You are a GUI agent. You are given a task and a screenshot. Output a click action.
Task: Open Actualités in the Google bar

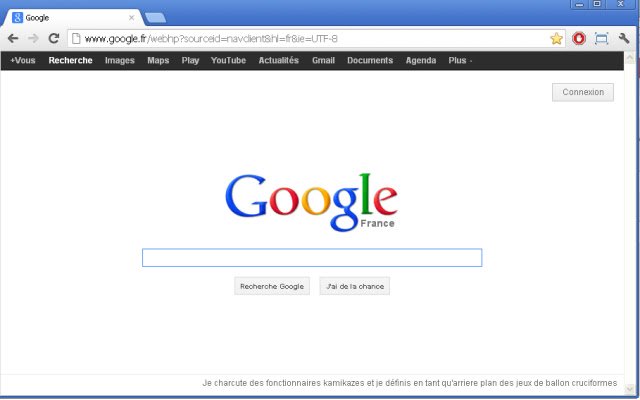[x=278, y=60]
